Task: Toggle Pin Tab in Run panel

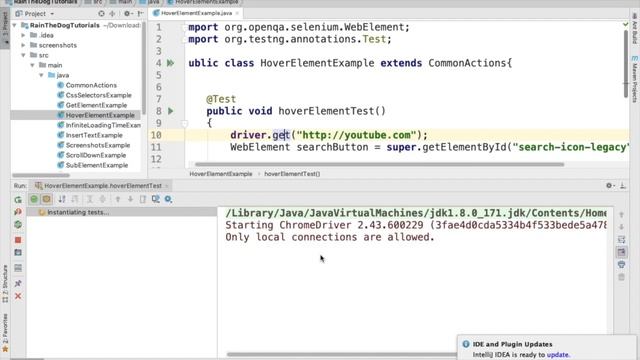Action: (18, 283)
